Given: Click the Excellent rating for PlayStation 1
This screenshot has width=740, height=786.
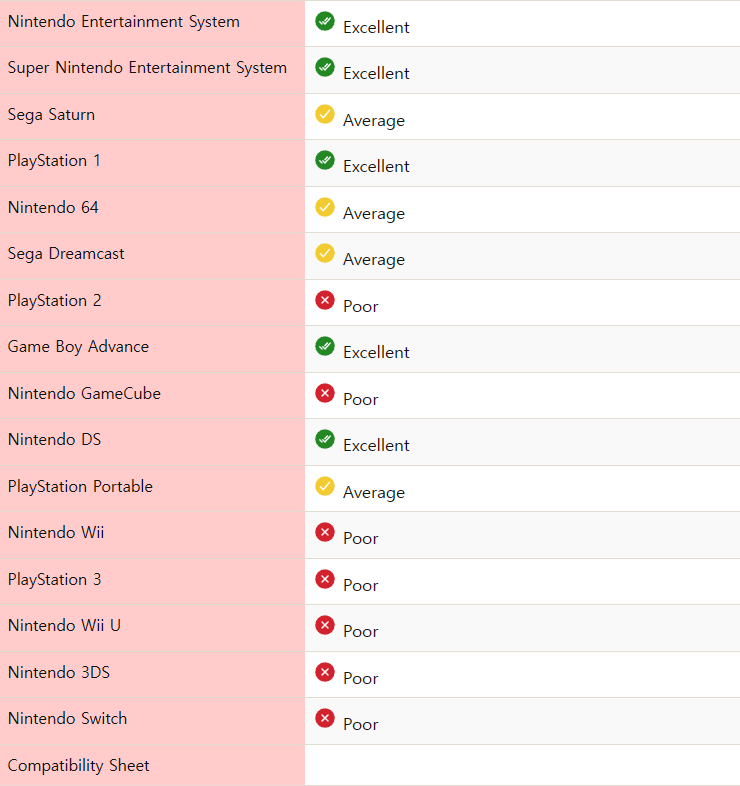Looking at the screenshot, I should (x=377, y=166).
